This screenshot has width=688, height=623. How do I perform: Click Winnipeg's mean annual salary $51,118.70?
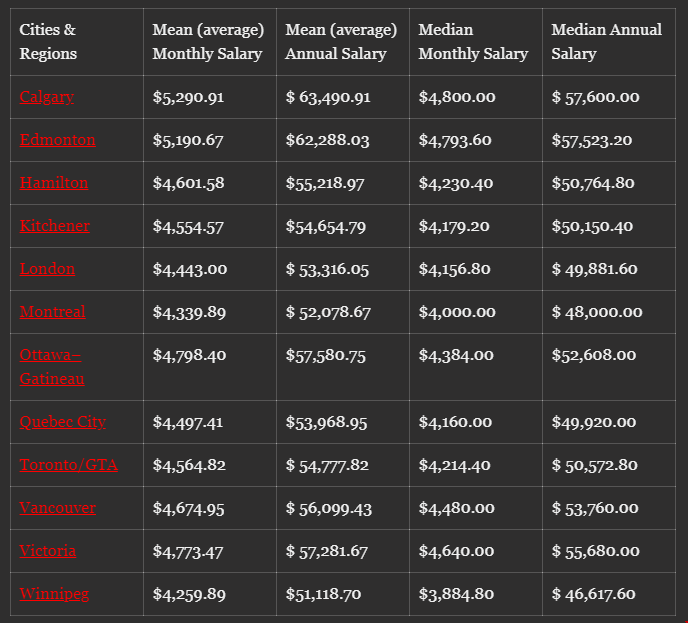tap(327, 594)
